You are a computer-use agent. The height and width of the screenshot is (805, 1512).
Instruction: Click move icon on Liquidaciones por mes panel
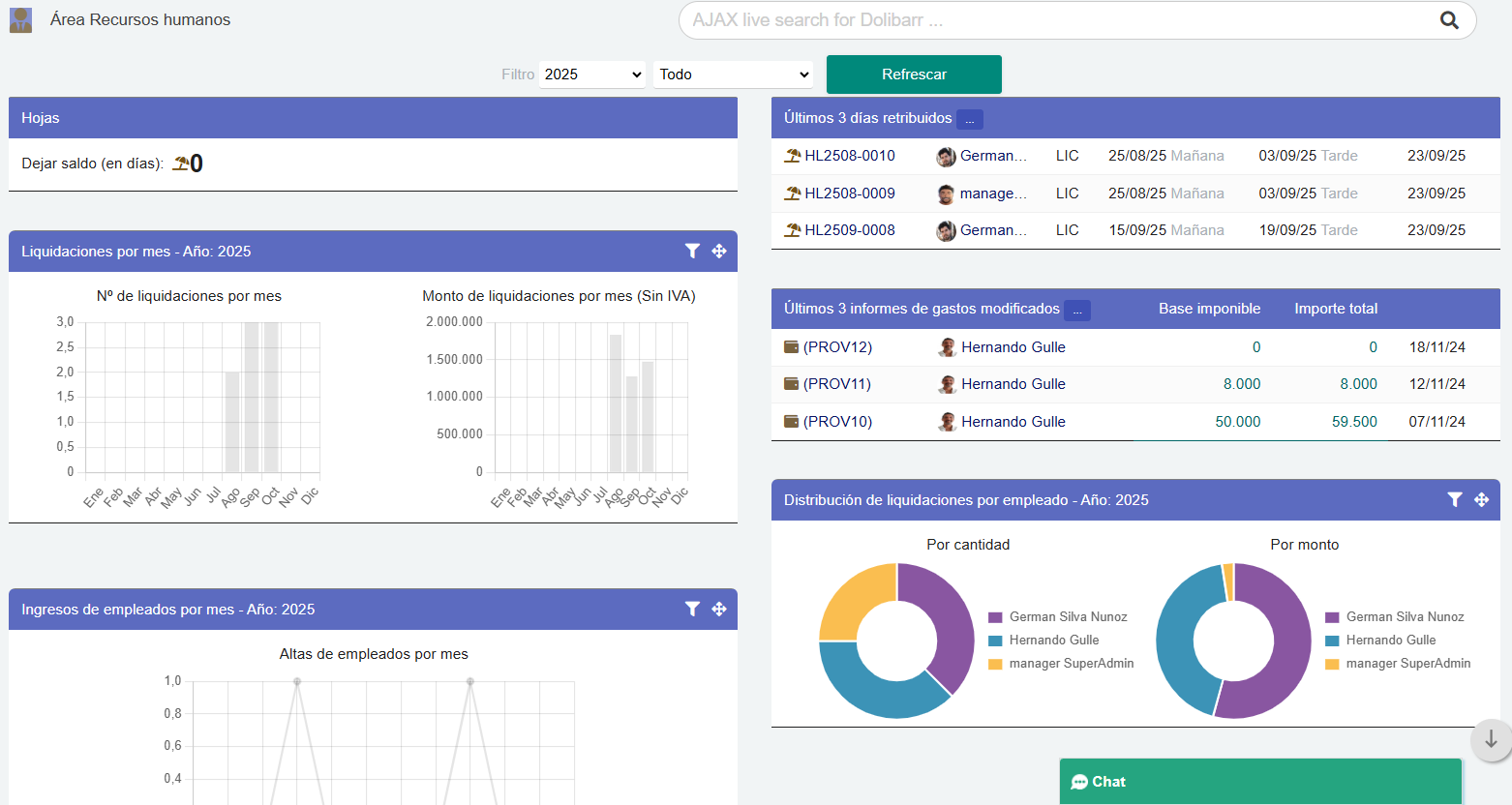point(719,251)
